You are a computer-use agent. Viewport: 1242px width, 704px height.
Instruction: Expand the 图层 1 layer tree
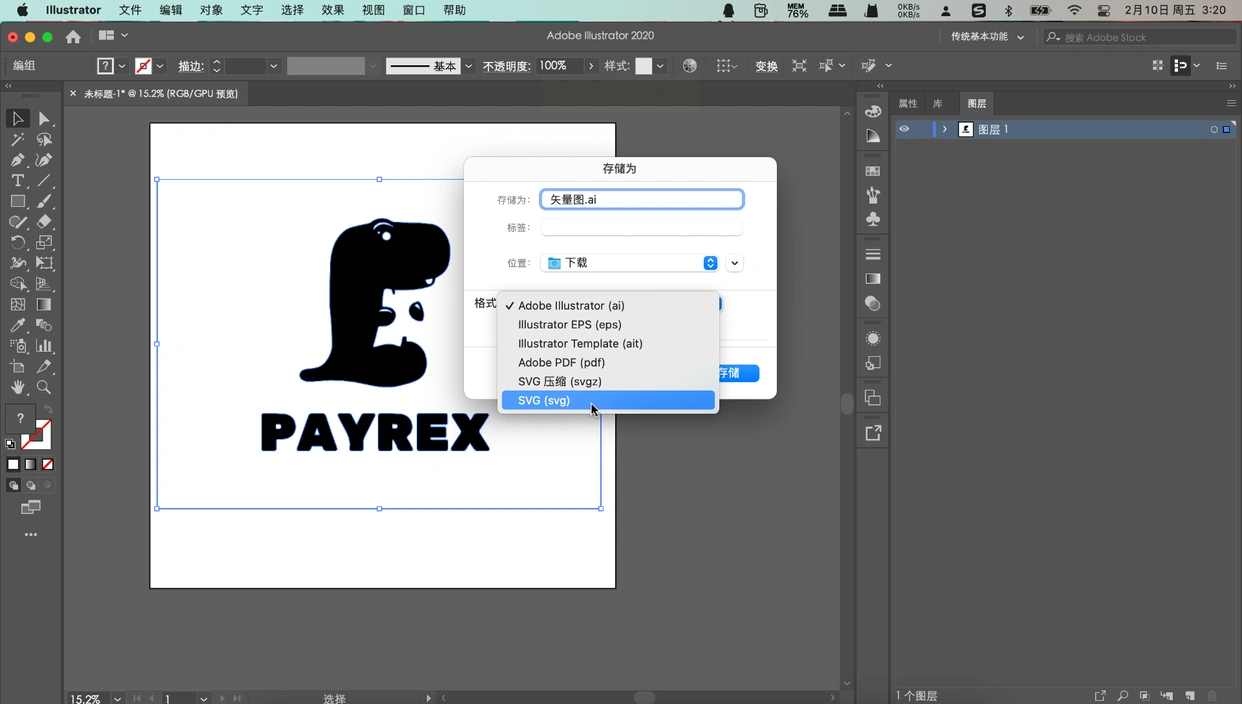coord(944,129)
